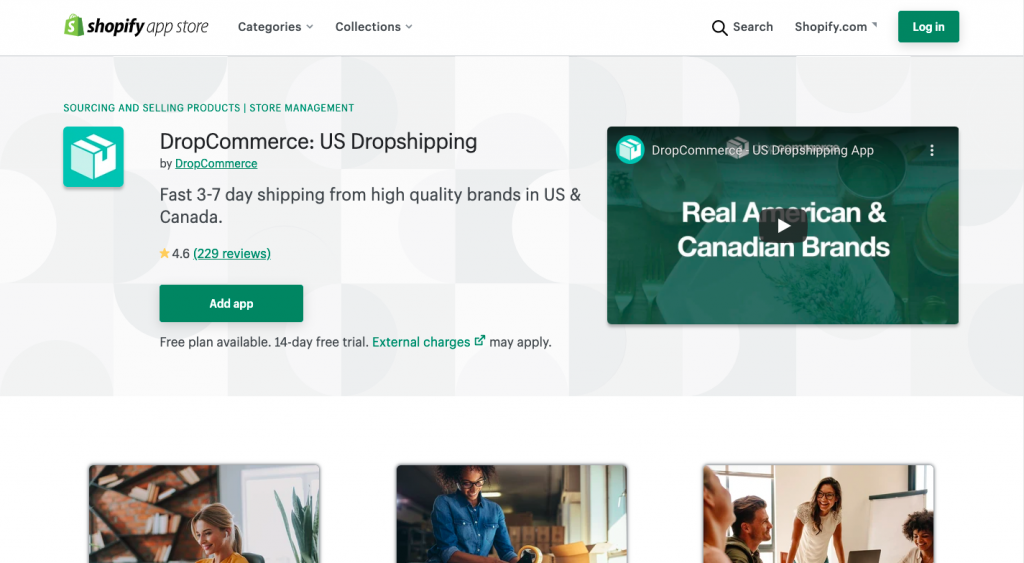Open woman with bookshelf screenshot thumbnail
1024x563 pixels.
click(x=204, y=514)
